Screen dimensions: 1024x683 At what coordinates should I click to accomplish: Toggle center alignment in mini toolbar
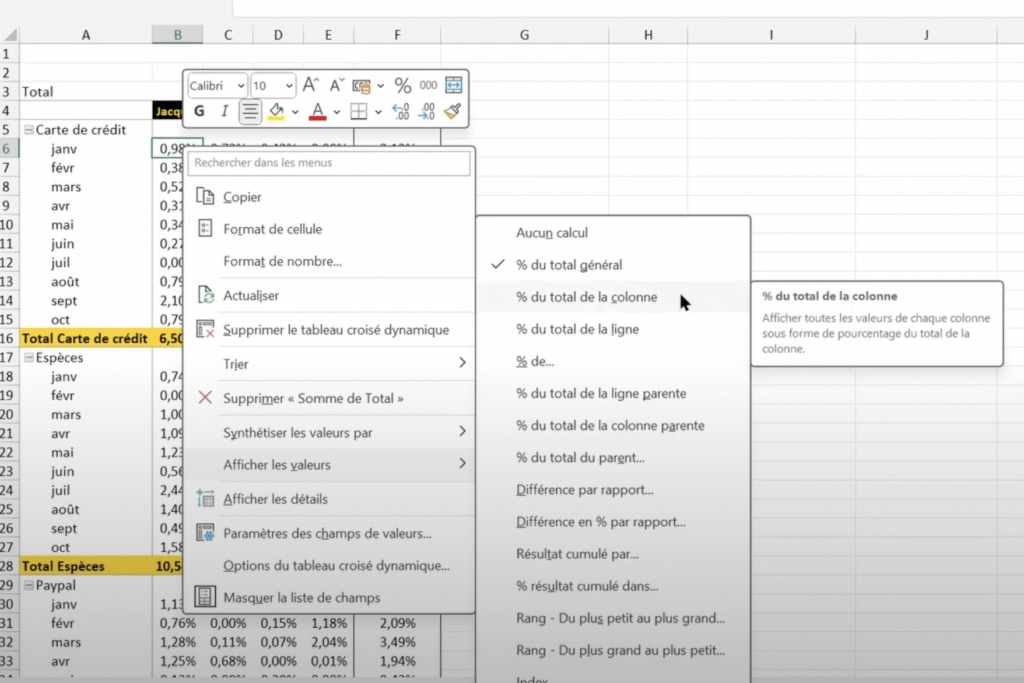[x=249, y=112]
